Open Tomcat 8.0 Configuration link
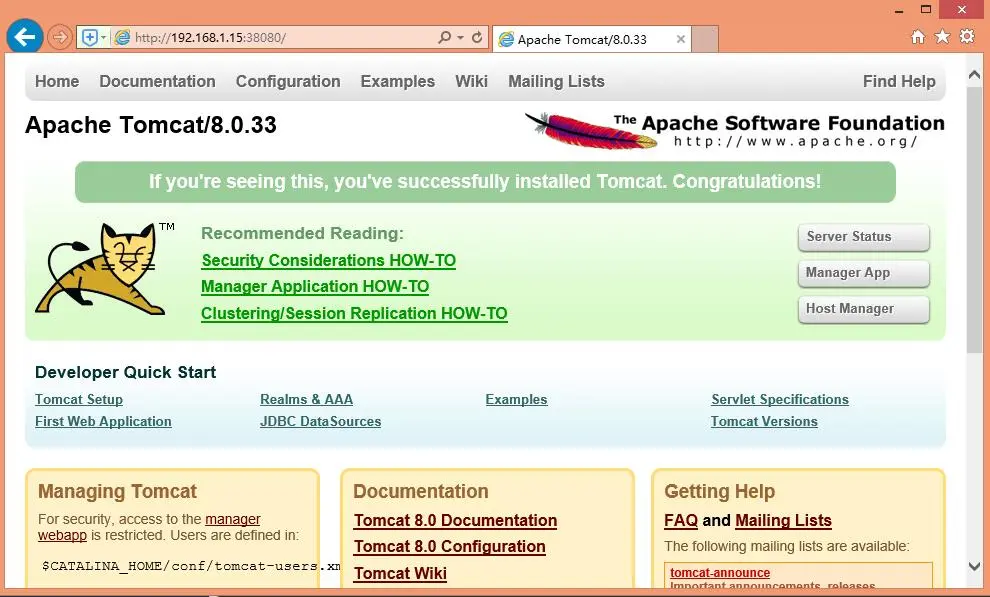 click(x=450, y=547)
